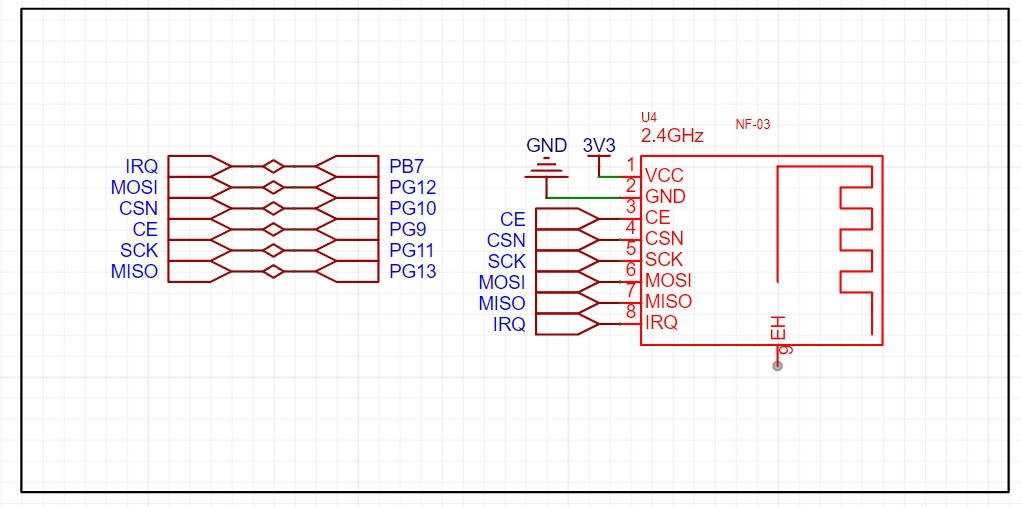The height and width of the screenshot is (507, 1021).
Task: Select the diamond connector between IRQ and PB7
Action: (x=273, y=167)
